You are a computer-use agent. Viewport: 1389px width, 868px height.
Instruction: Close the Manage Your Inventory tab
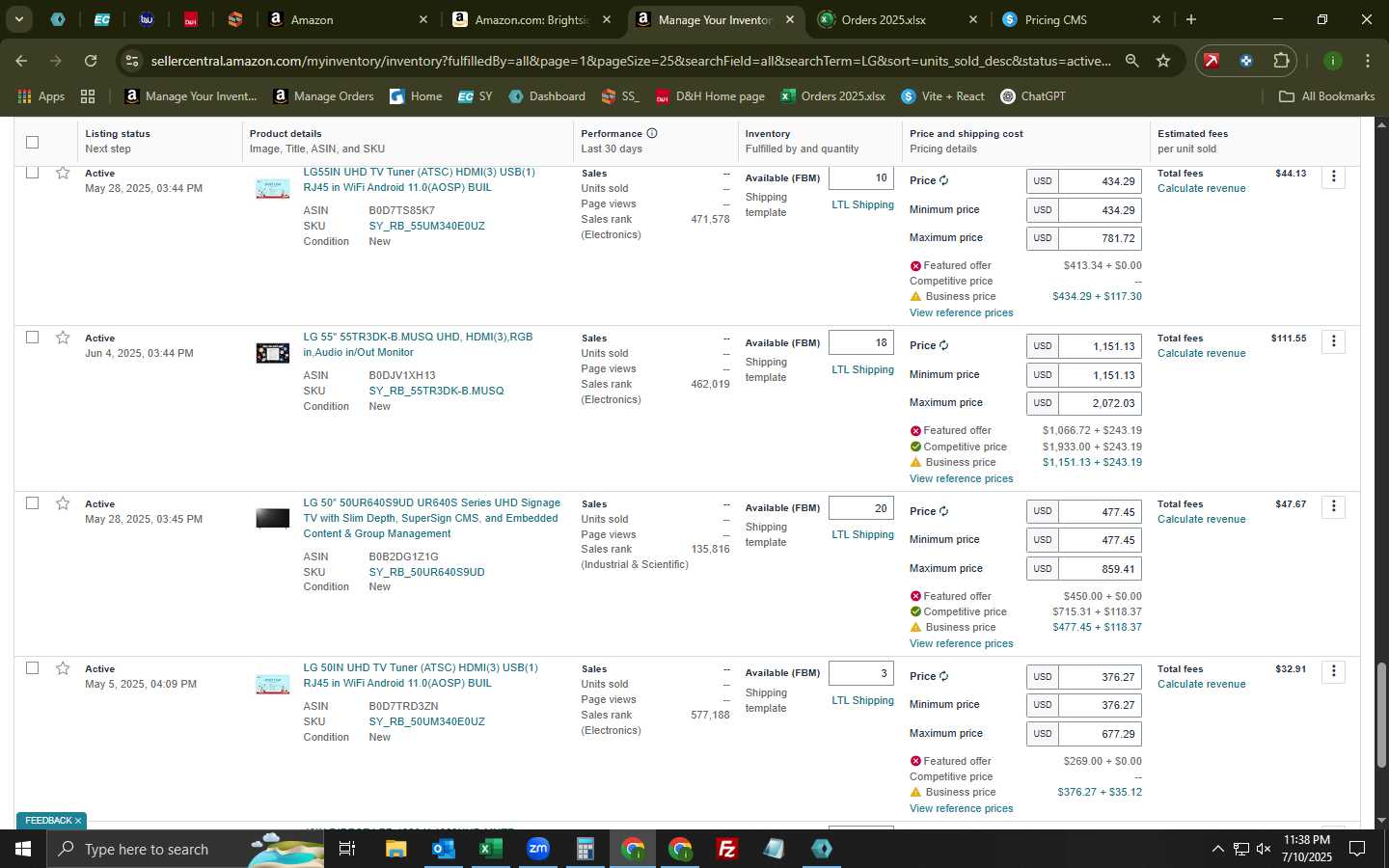click(x=790, y=19)
